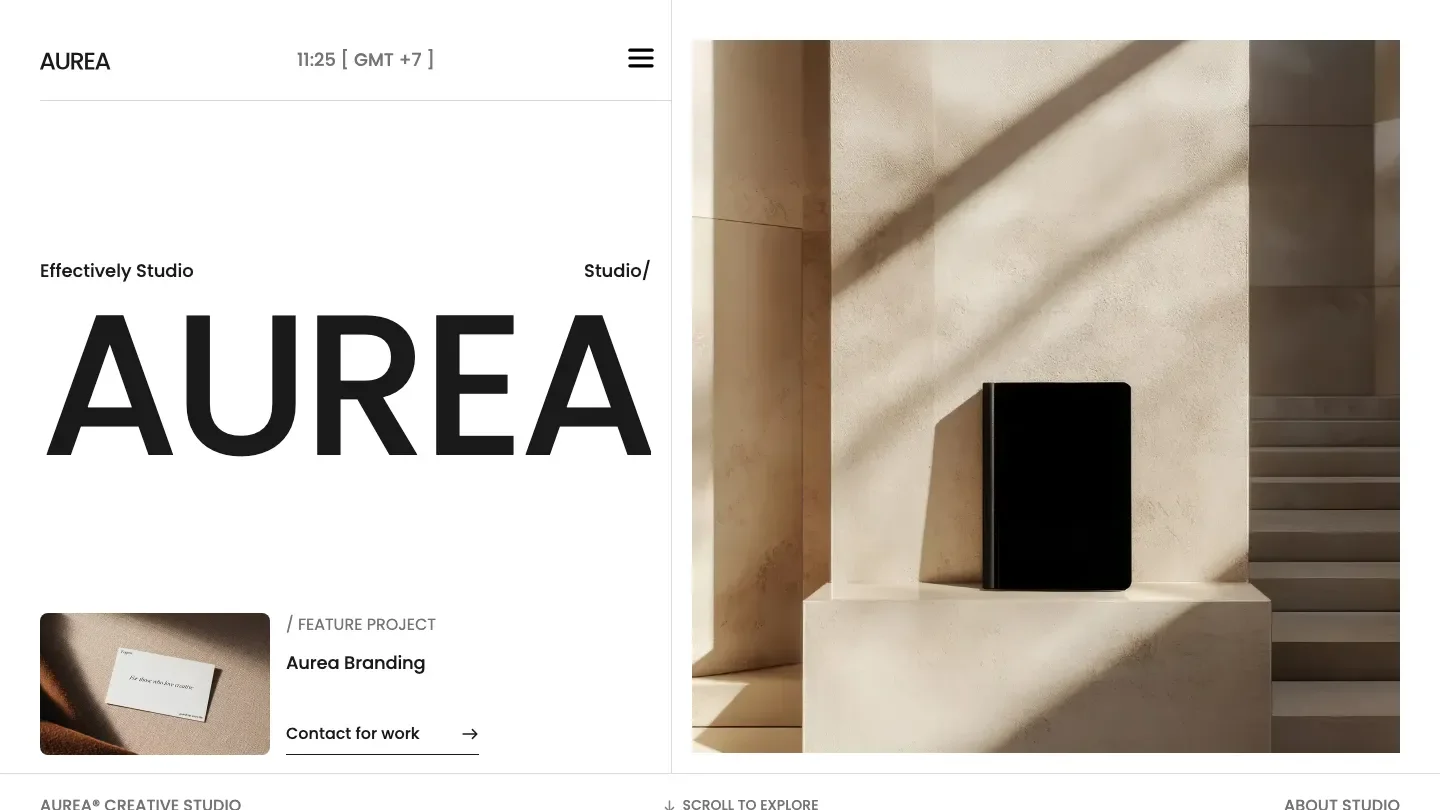
Task: Open the hamburger menu
Action: [x=641, y=58]
